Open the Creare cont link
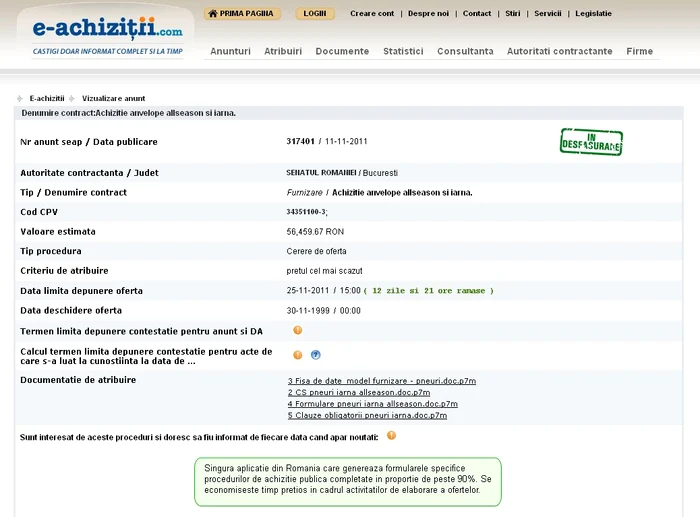The image size is (700, 517). click(x=372, y=13)
